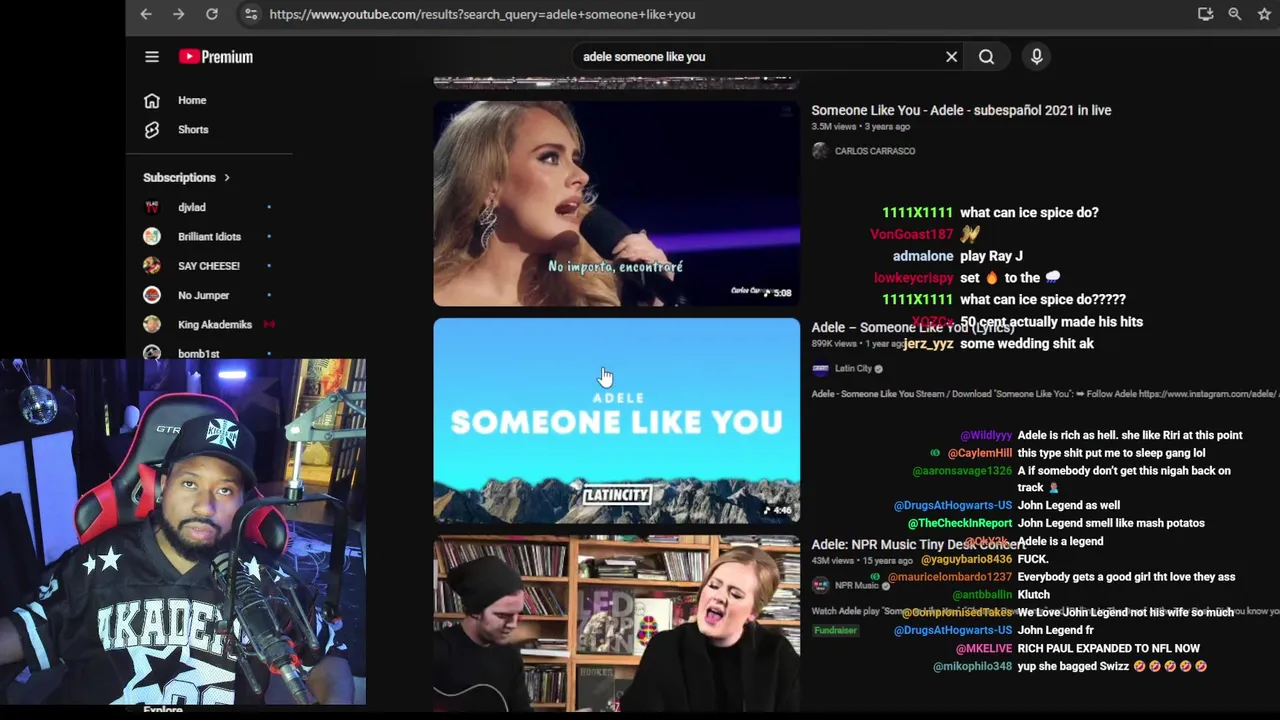Click the YouTube address bar URL
This screenshot has height=720, width=1280.
tap(482, 14)
